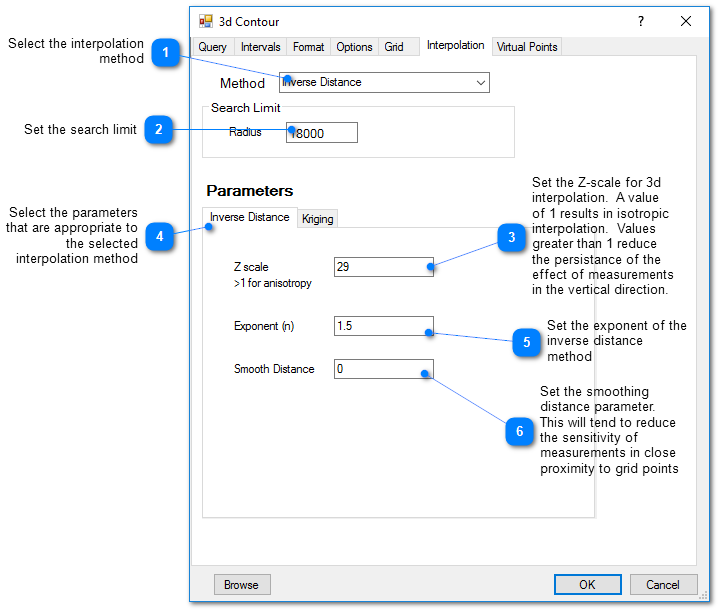The width and height of the screenshot is (720, 612).
Task: Click callout marker number 1
Action: click(165, 53)
